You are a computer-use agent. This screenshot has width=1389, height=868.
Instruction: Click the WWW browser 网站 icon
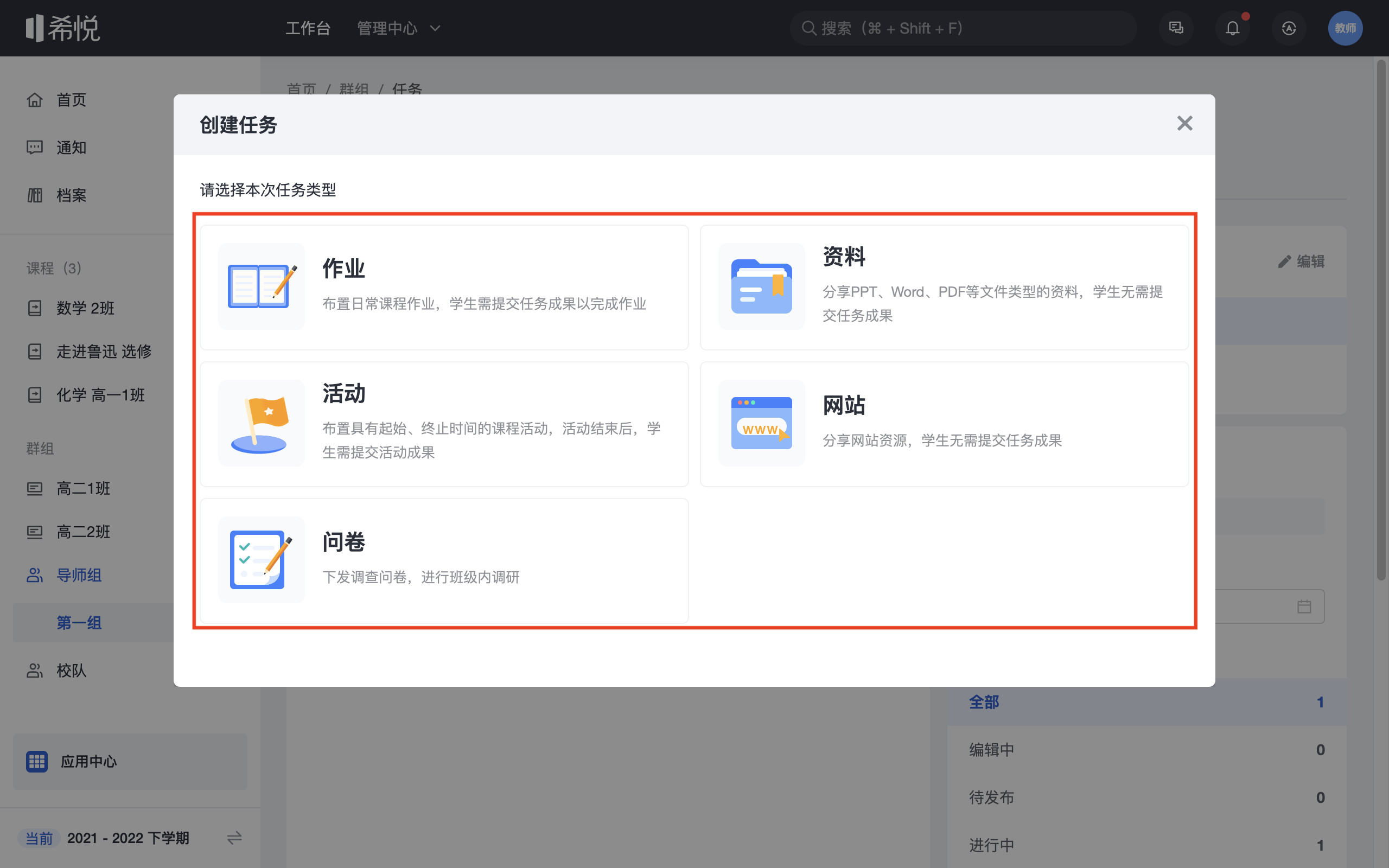[762, 423]
